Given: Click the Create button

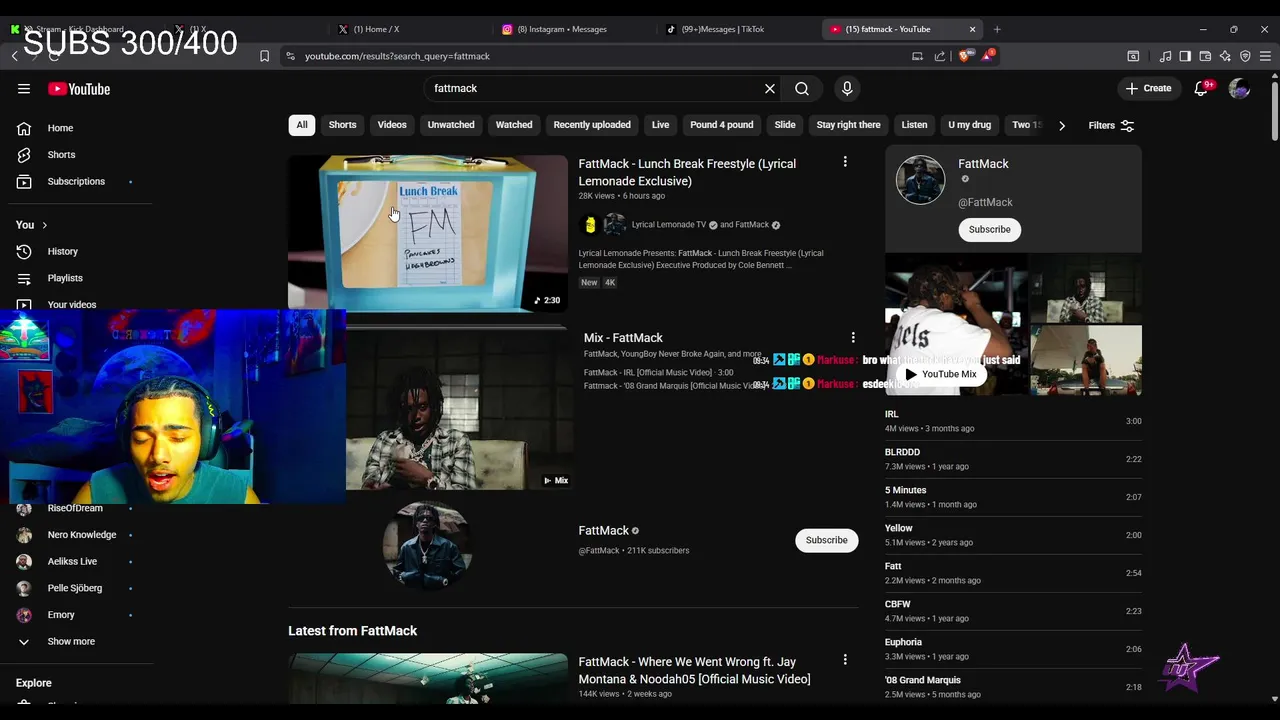Looking at the screenshot, I should pos(1148,89).
